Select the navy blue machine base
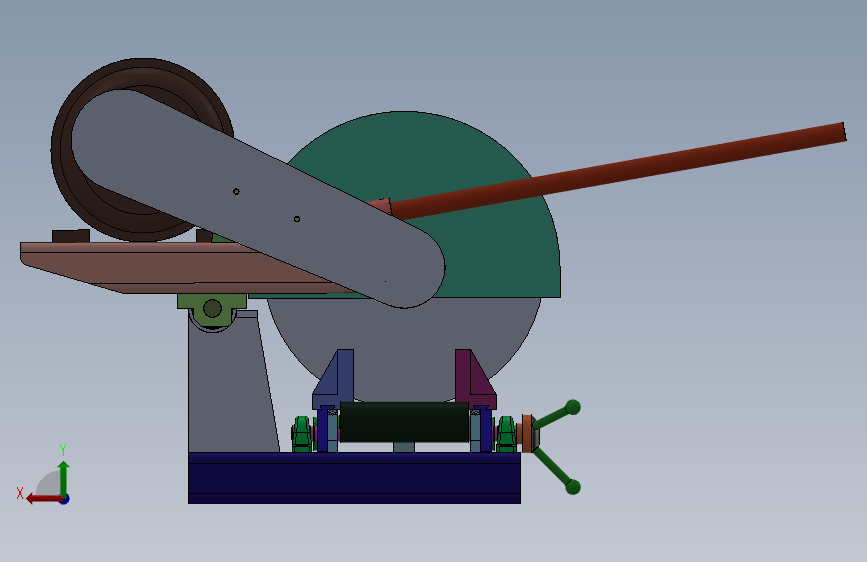The height and width of the screenshot is (562, 867). [x=354, y=478]
